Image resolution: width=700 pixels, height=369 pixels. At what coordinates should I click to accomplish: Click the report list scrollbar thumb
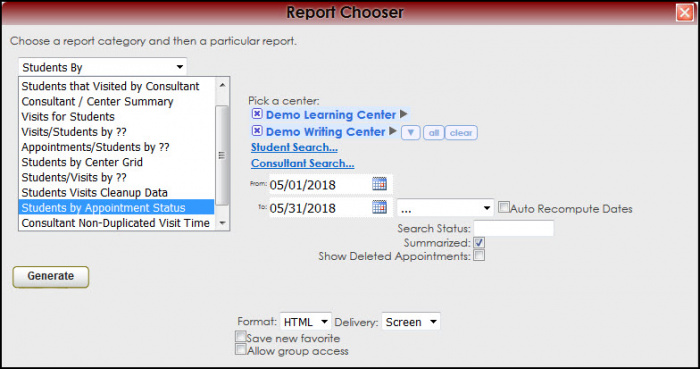[222, 155]
